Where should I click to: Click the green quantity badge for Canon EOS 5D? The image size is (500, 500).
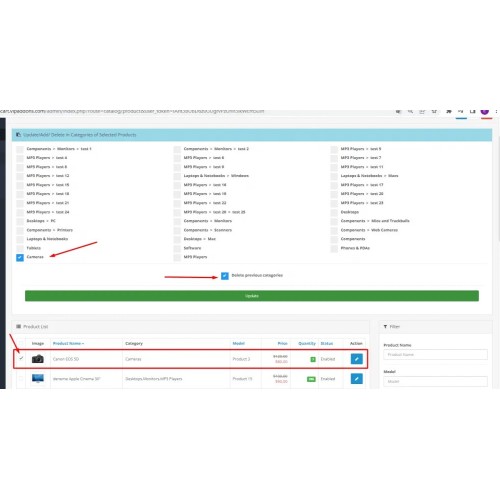click(x=313, y=359)
